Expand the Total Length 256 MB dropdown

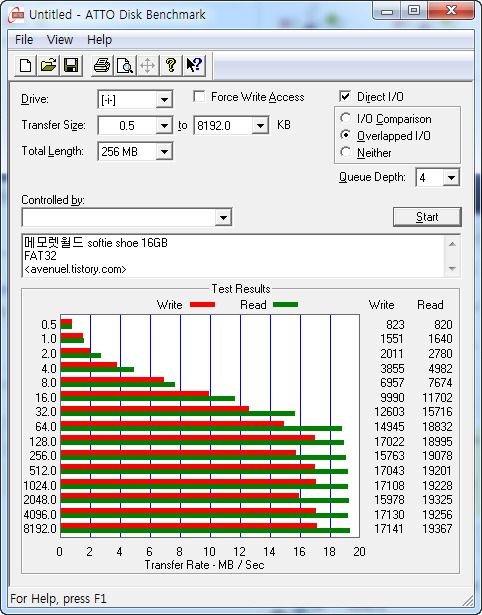164,151
